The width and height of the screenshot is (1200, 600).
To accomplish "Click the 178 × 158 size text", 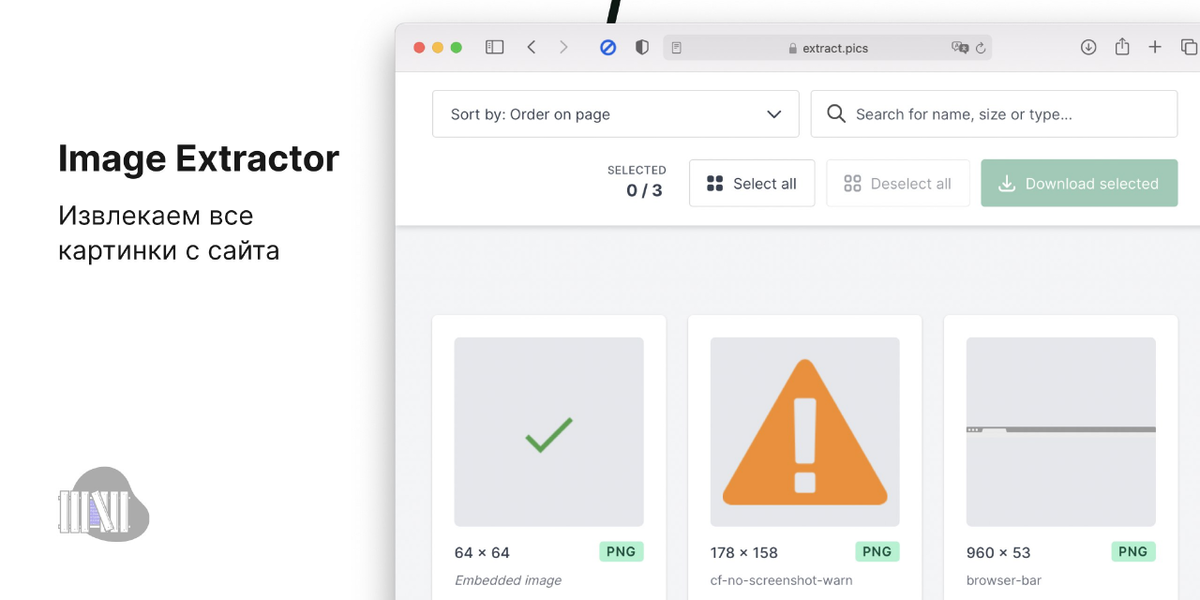I will (744, 552).
